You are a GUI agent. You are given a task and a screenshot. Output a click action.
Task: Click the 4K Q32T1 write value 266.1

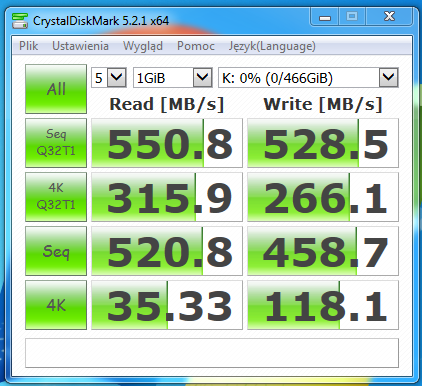pyautogui.click(x=323, y=197)
